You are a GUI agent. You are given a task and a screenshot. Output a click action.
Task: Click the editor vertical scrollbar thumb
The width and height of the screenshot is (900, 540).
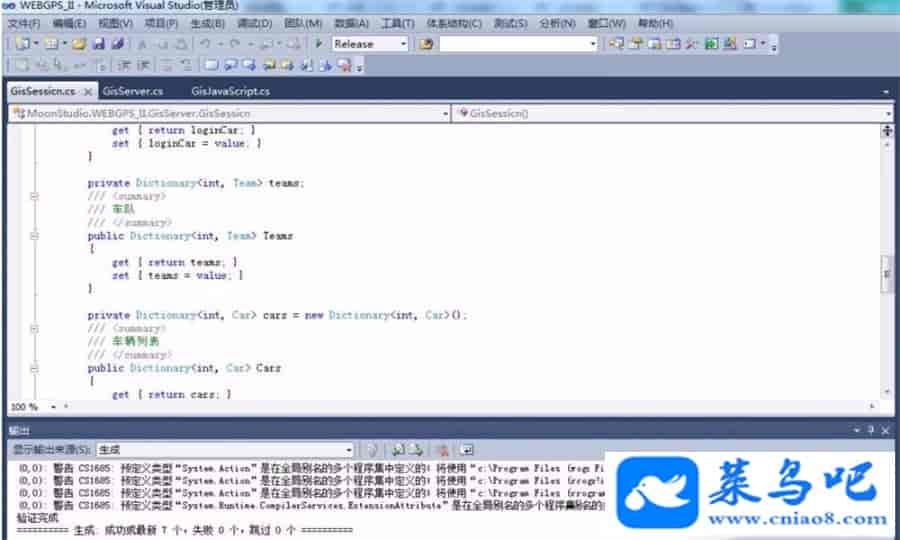coord(886,274)
